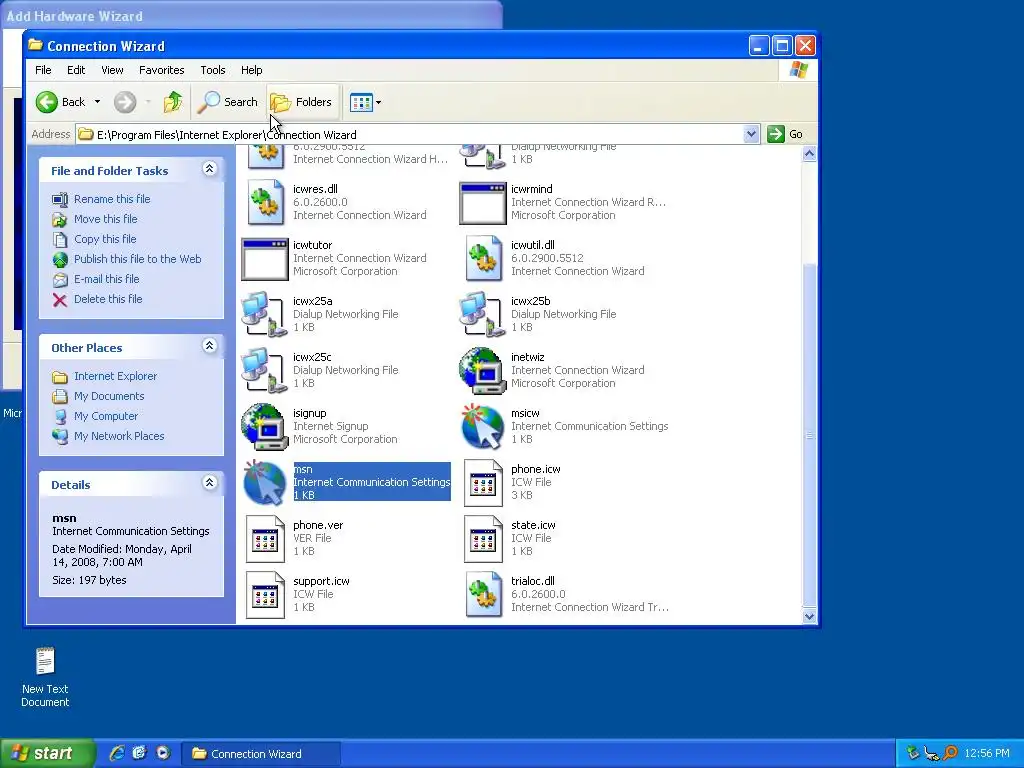1024x768 pixels.
Task: Click the magnifier icon in system tray
Action: point(951,754)
